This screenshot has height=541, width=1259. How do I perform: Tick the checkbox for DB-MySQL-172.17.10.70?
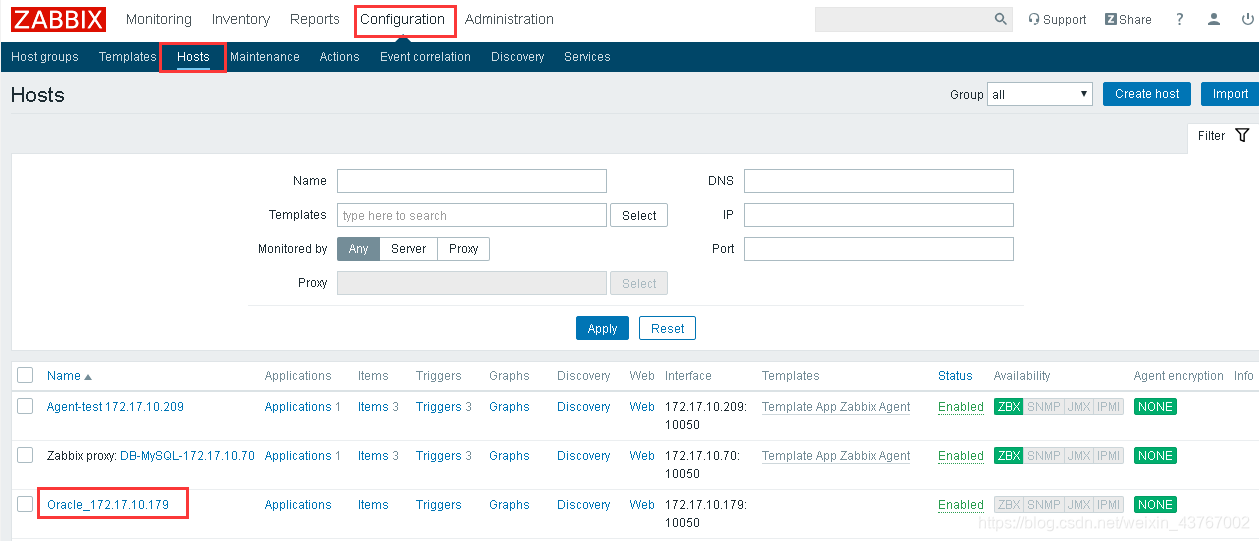pos(25,454)
